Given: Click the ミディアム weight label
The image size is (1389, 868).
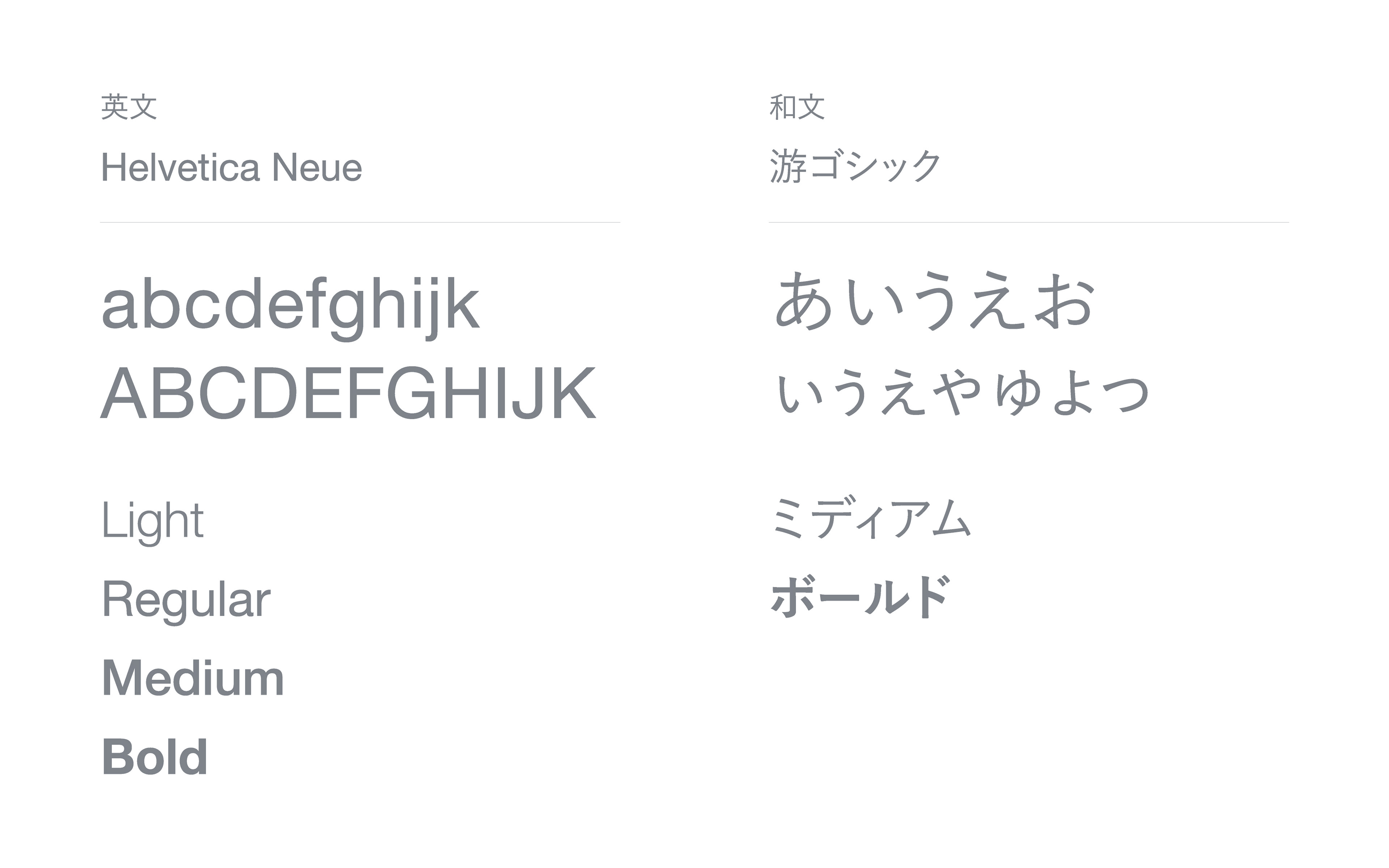Looking at the screenshot, I should pyautogui.click(x=871, y=519).
